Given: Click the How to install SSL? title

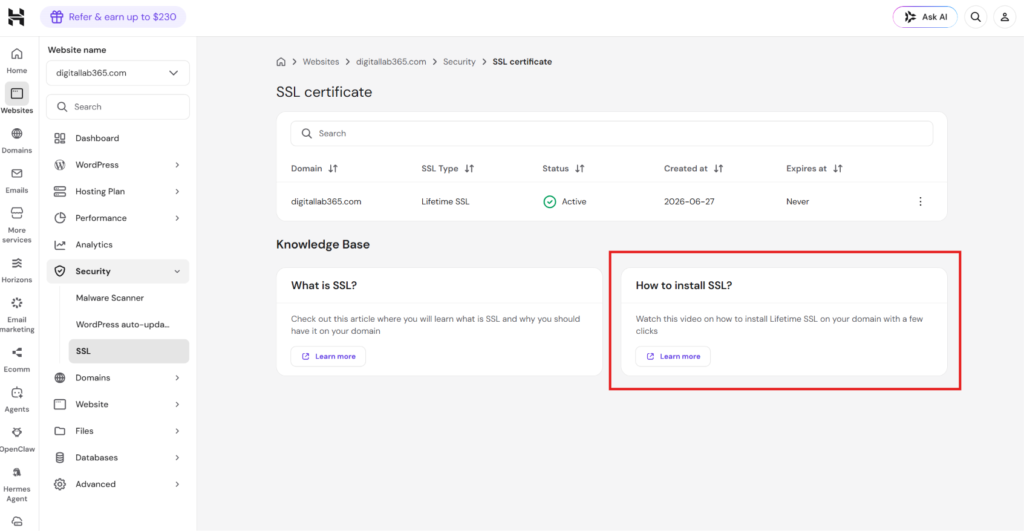Looking at the screenshot, I should coord(684,285).
